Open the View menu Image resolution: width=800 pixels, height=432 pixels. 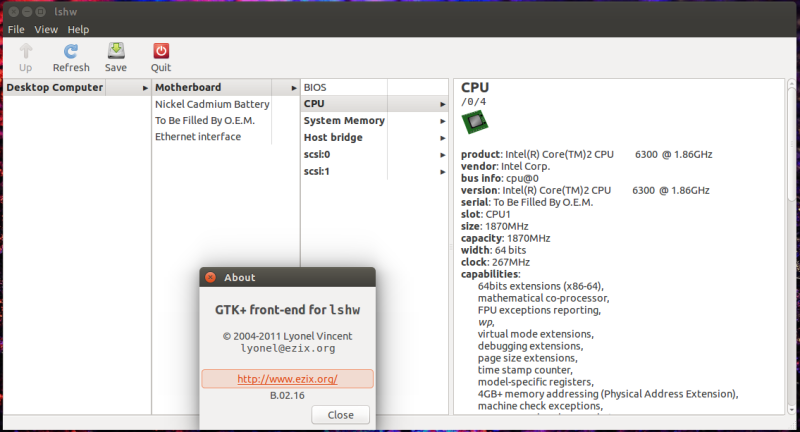(x=46, y=30)
